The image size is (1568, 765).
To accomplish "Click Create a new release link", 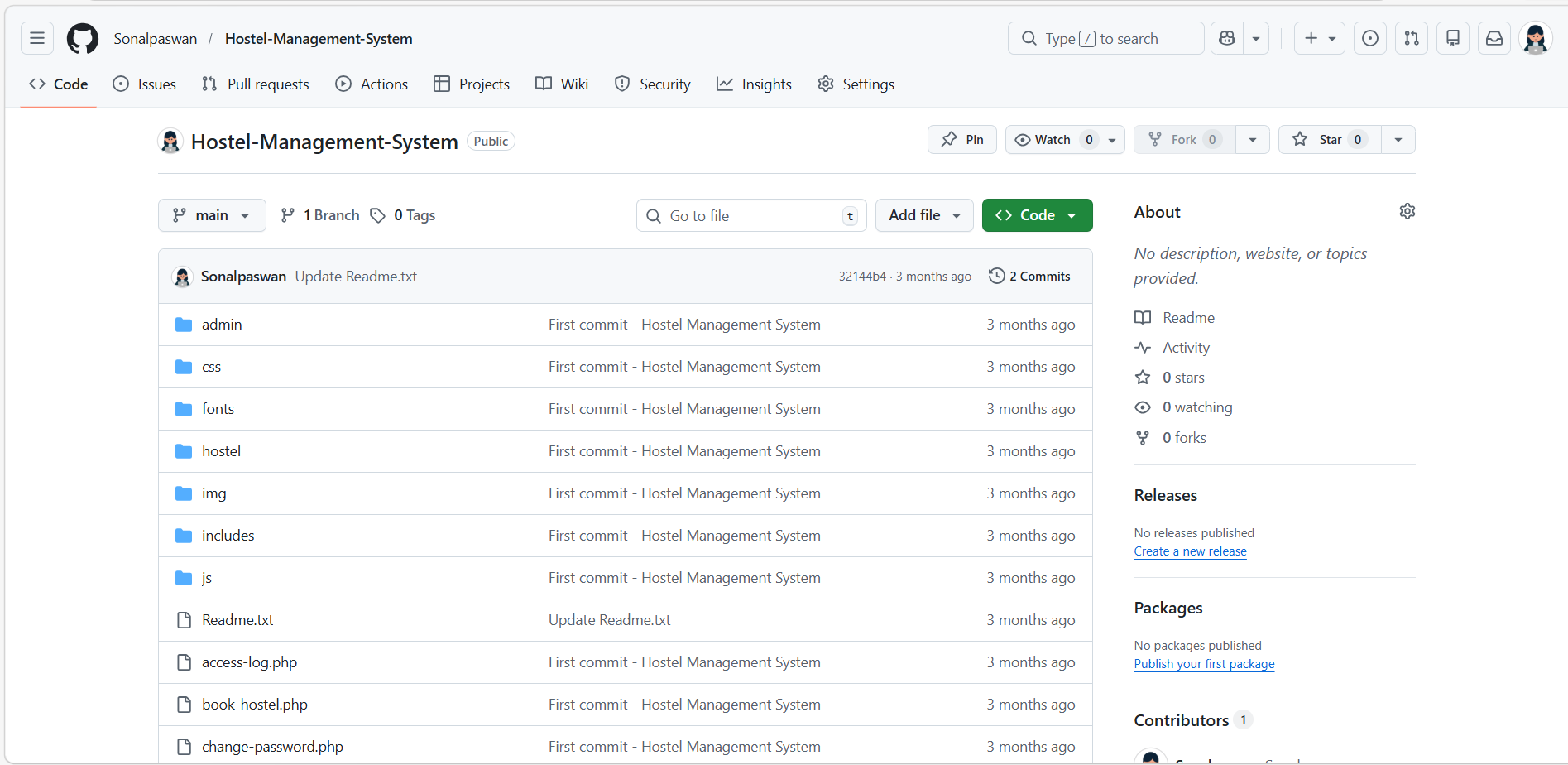I will tap(1190, 551).
